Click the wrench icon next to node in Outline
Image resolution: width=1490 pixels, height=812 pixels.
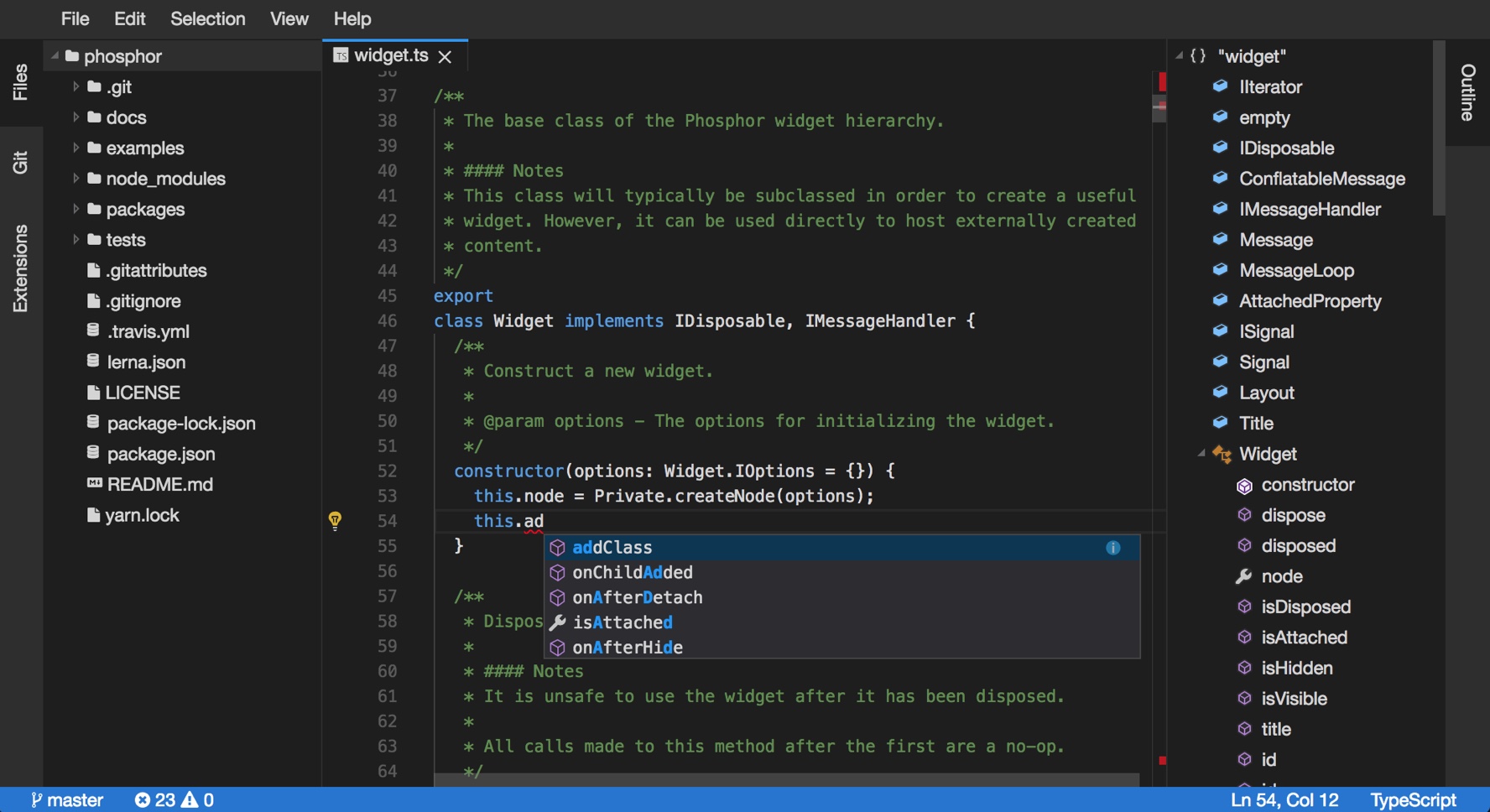coord(1243,576)
